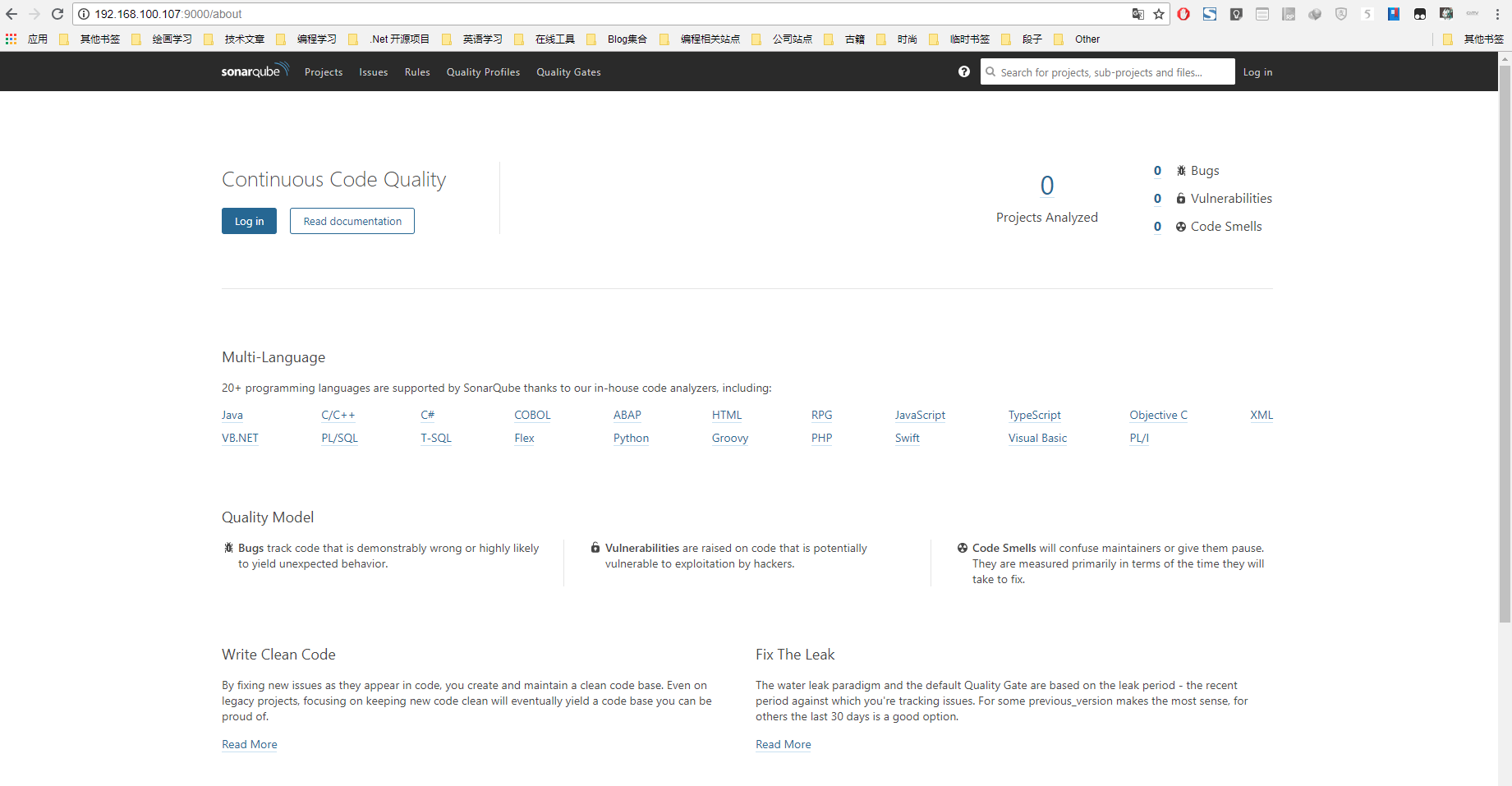Go to Quality Profiles
This screenshot has width=1512, height=786.
tap(483, 72)
